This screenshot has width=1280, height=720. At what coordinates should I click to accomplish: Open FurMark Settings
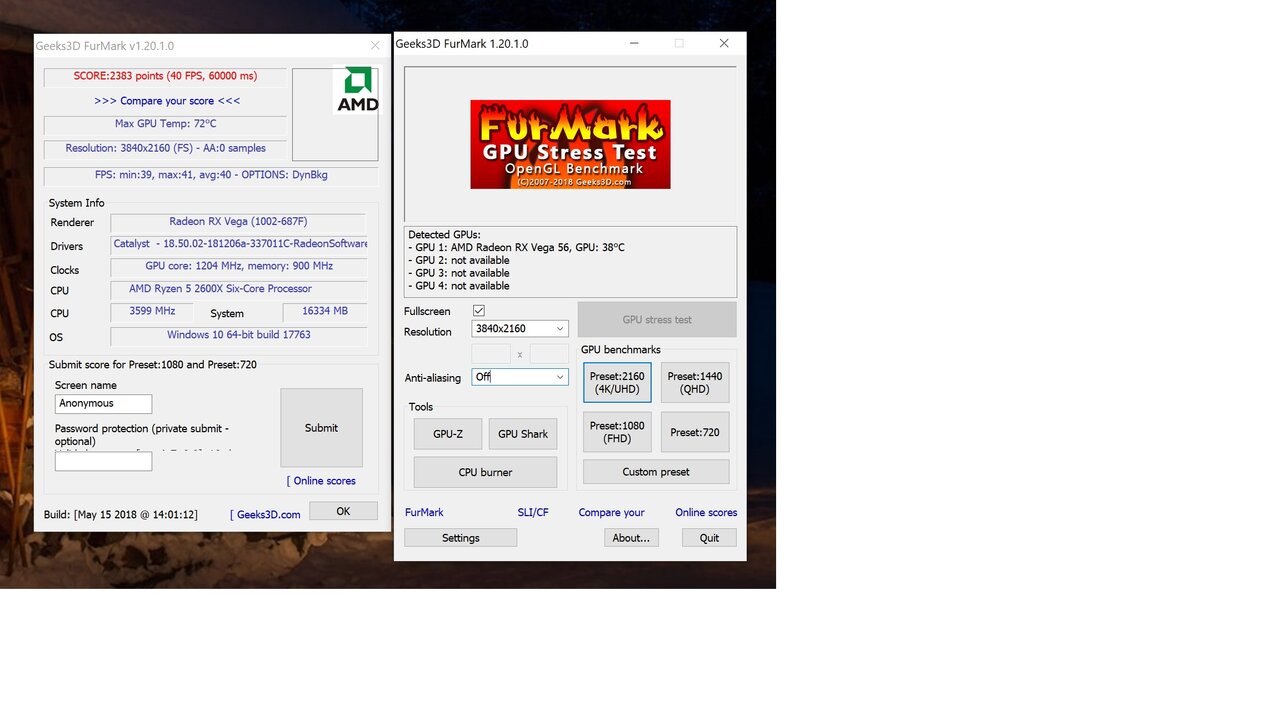pos(461,538)
